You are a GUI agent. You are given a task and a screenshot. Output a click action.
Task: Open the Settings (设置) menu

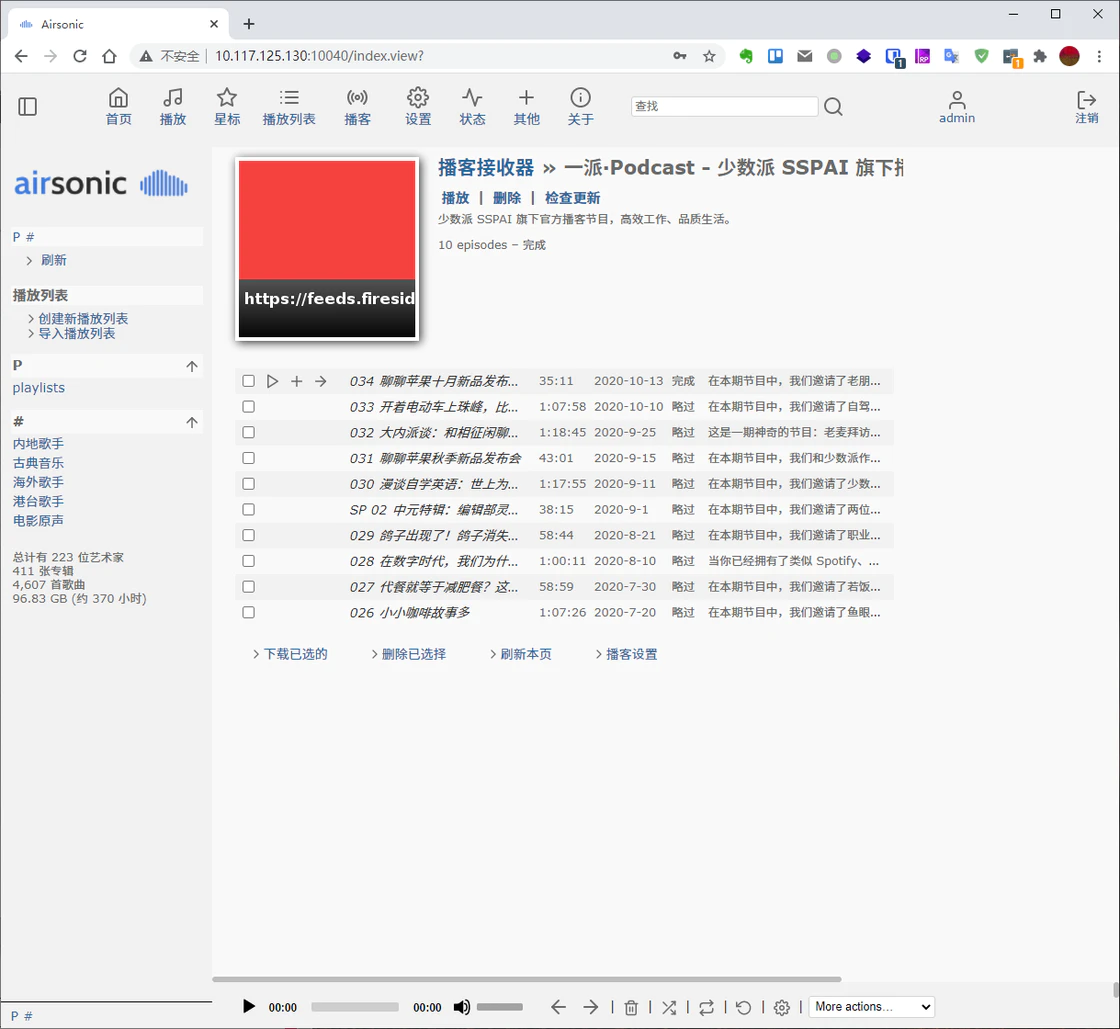[418, 98]
